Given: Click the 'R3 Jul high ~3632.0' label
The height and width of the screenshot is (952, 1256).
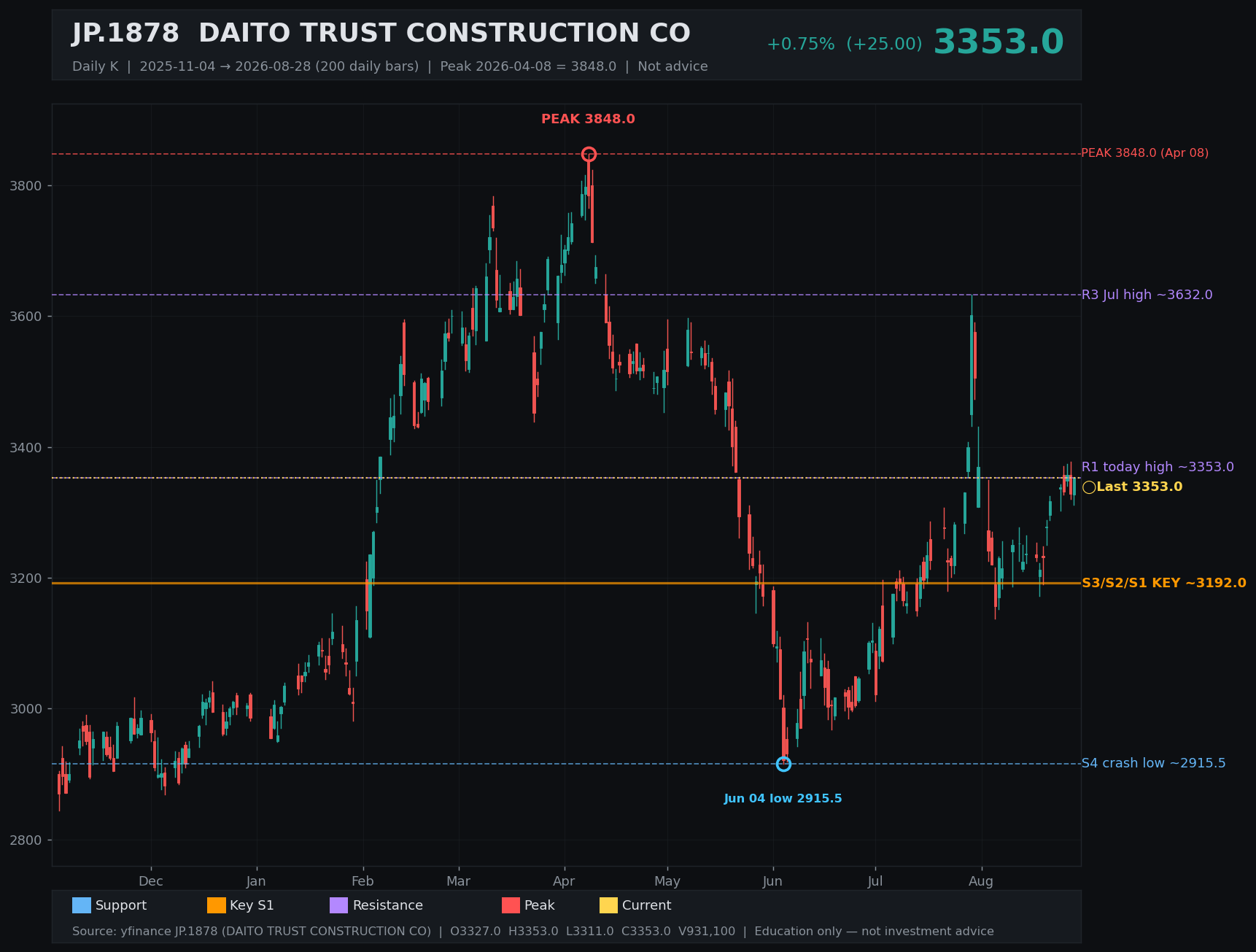Looking at the screenshot, I should tap(1147, 295).
